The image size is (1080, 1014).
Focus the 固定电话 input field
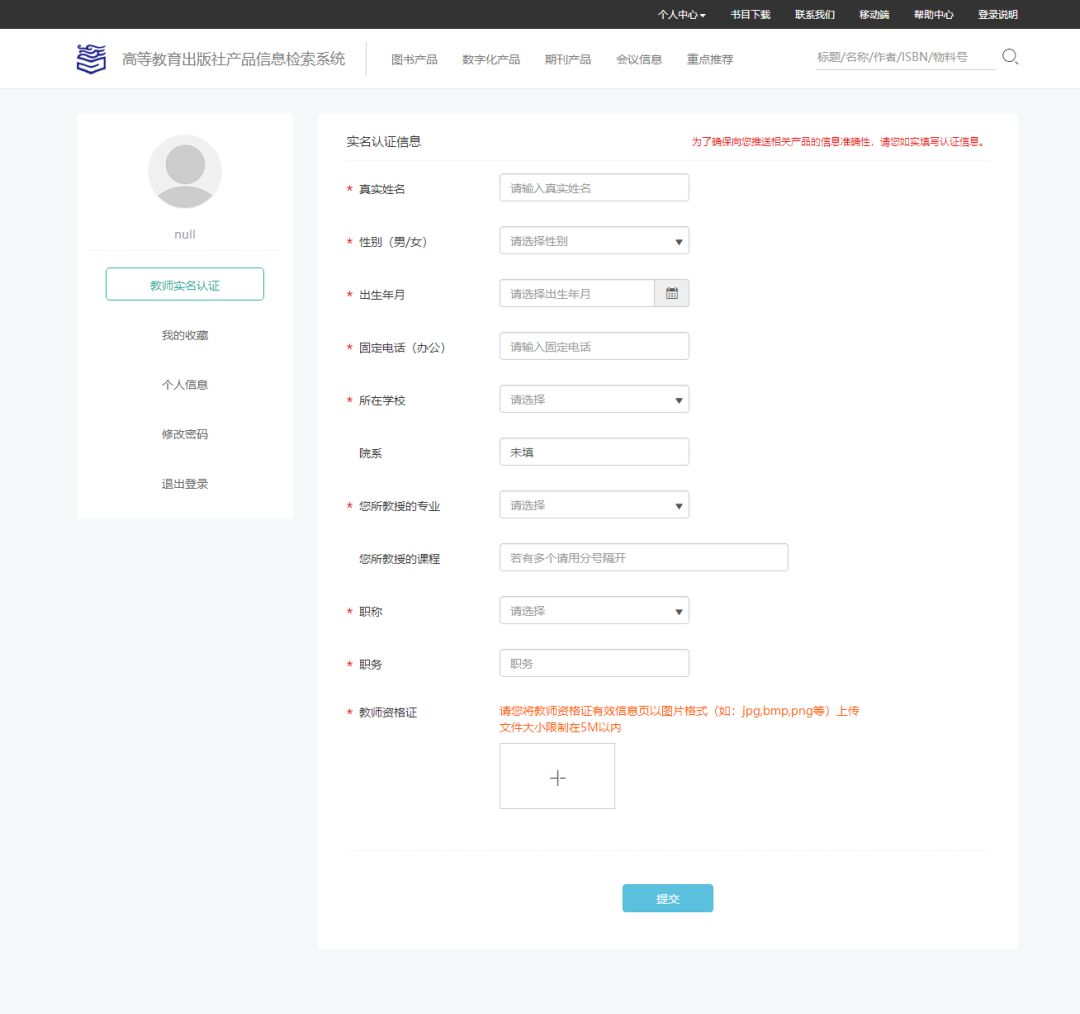point(594,346)
